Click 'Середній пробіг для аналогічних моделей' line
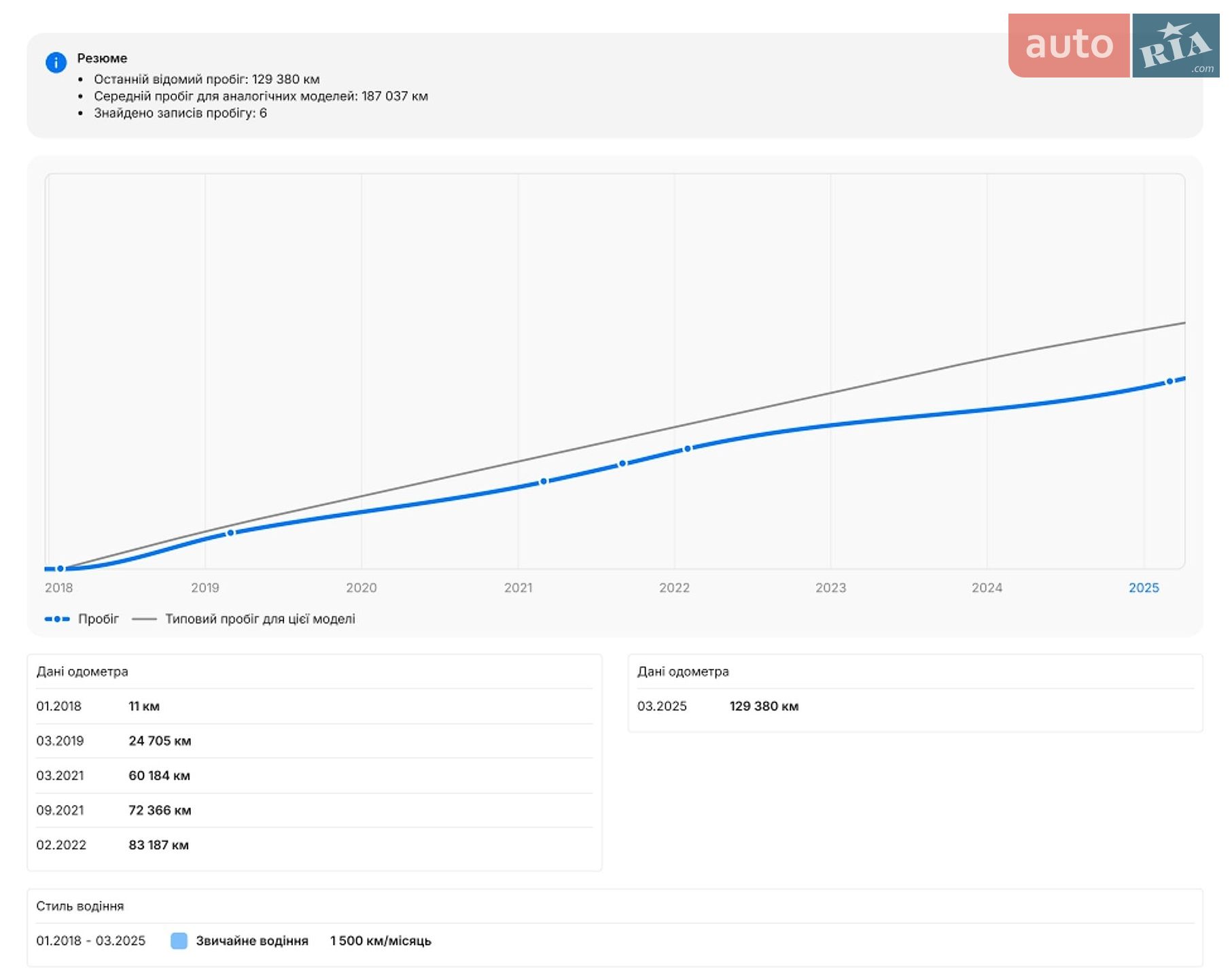This screenshot has height=979, width=1232. pos(261,96)
